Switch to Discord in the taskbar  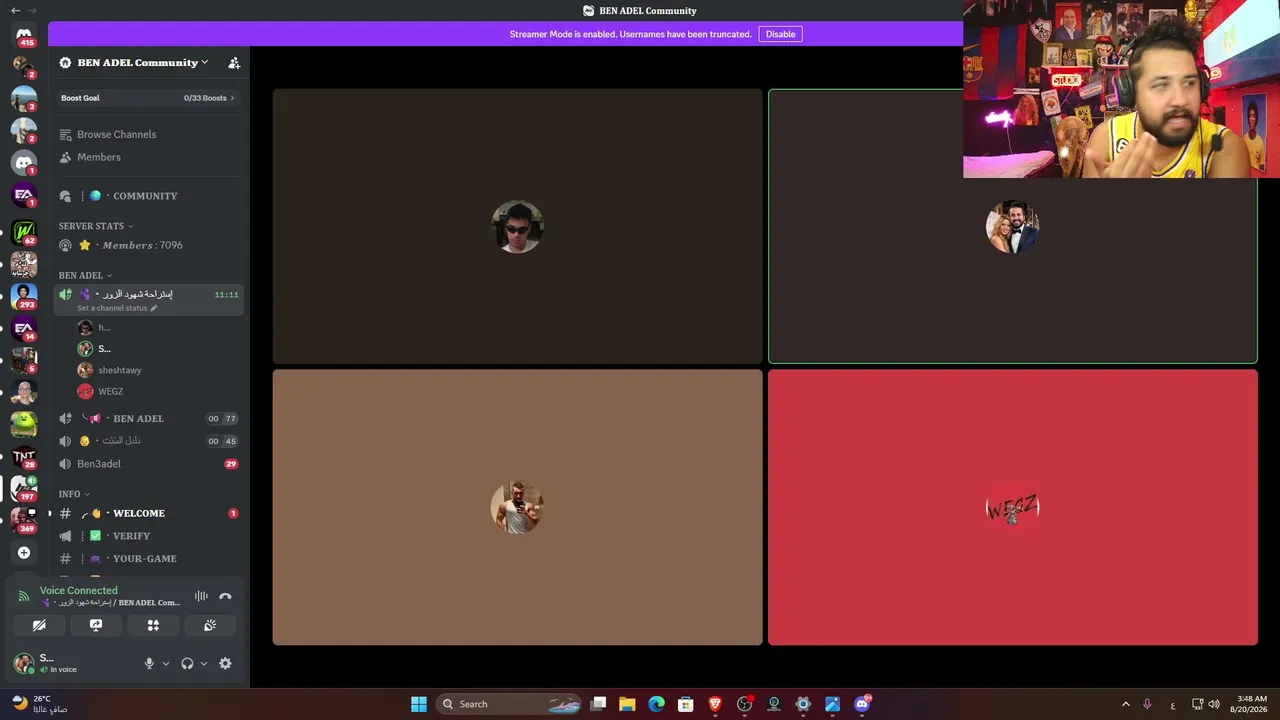click(x=862, y=704)
